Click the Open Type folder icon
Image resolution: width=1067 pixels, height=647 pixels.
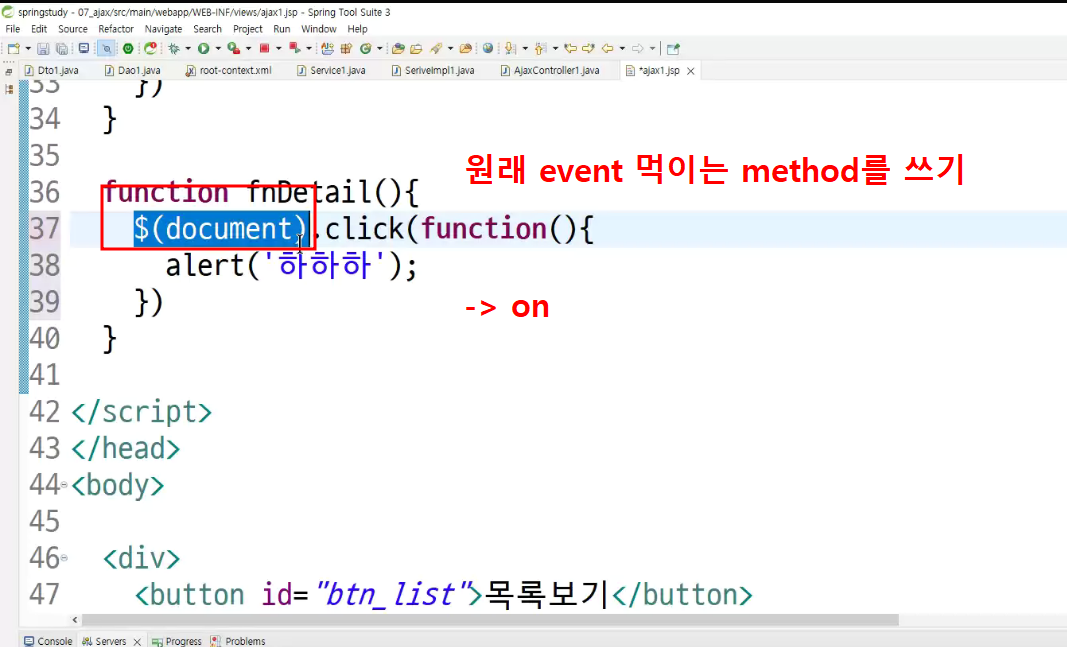pos(399,48)
